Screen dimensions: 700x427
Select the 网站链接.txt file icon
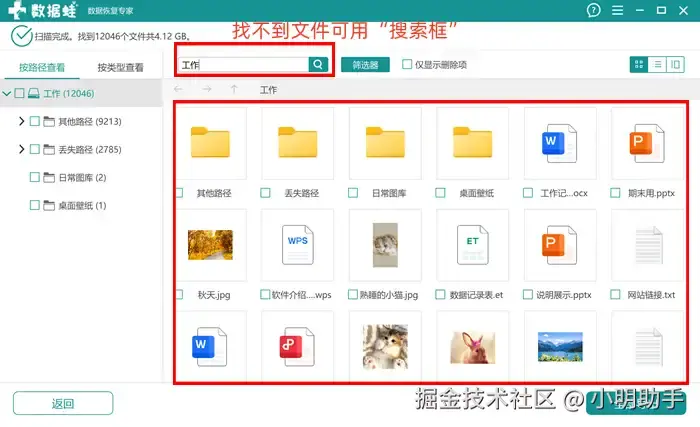click(x=649, y=245)
